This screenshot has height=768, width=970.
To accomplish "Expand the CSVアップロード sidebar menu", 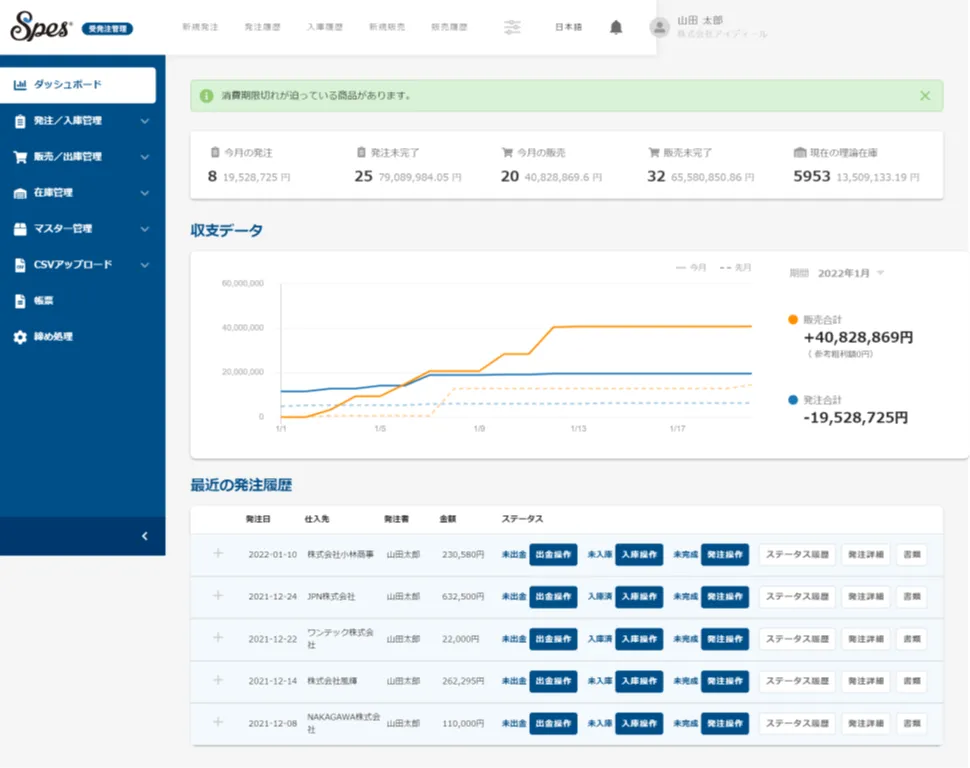I will [x=144, y=265].
